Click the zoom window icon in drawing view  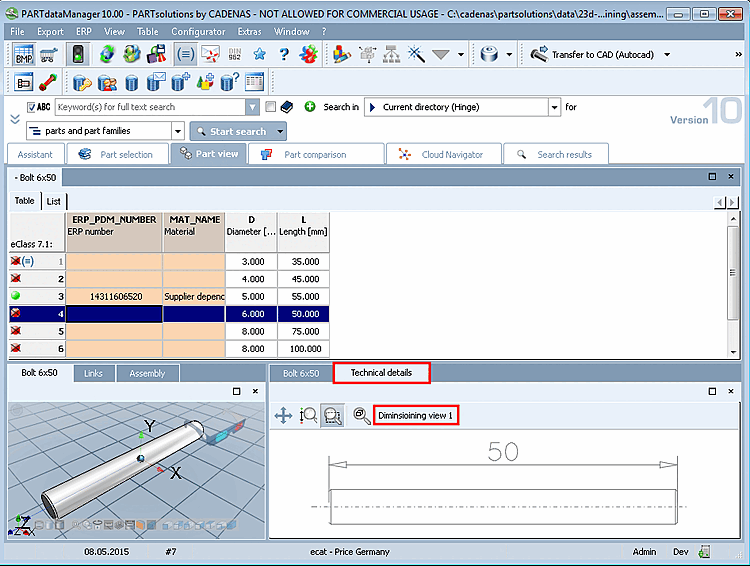(x=331, y=415)
